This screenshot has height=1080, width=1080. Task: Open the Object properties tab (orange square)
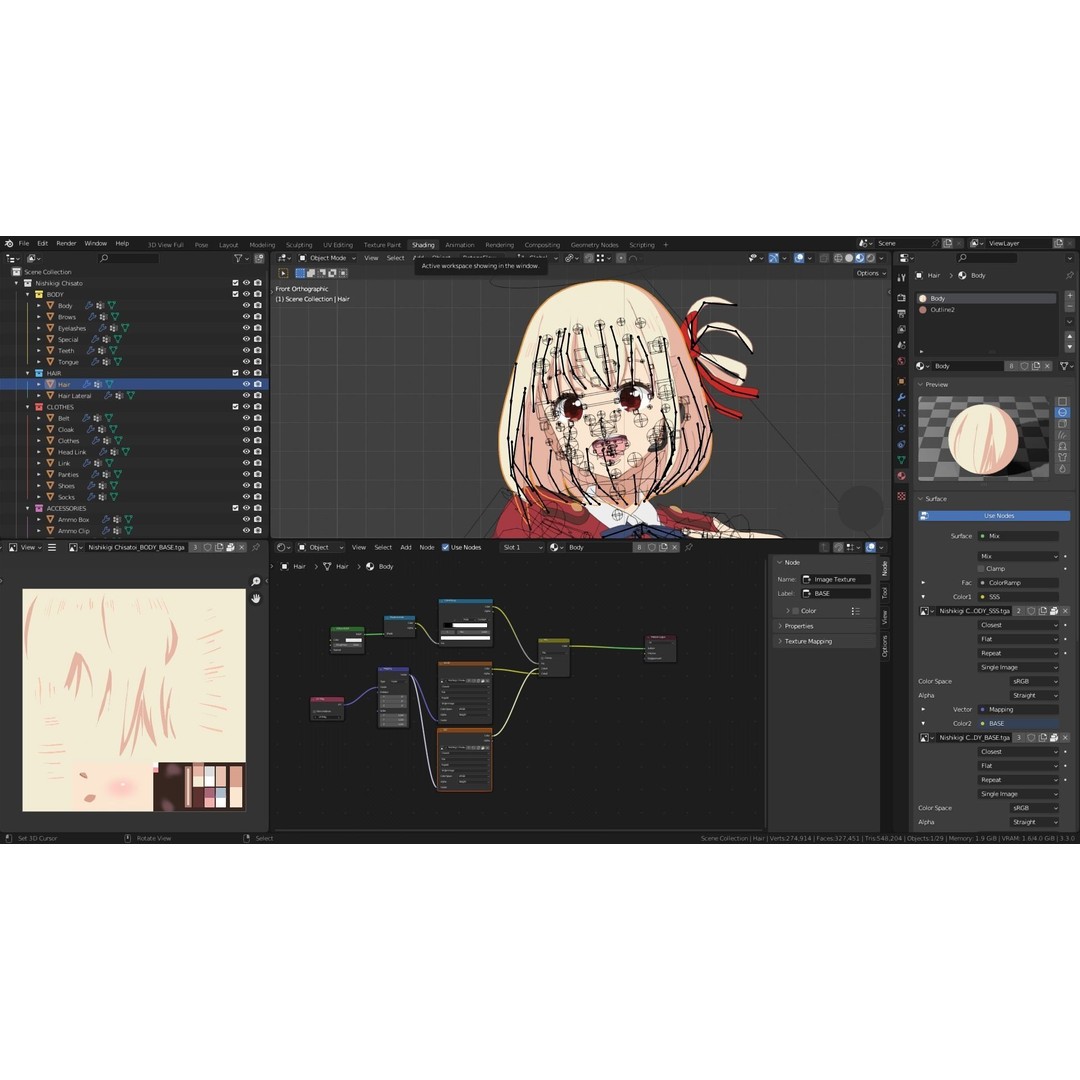(901, 381)
